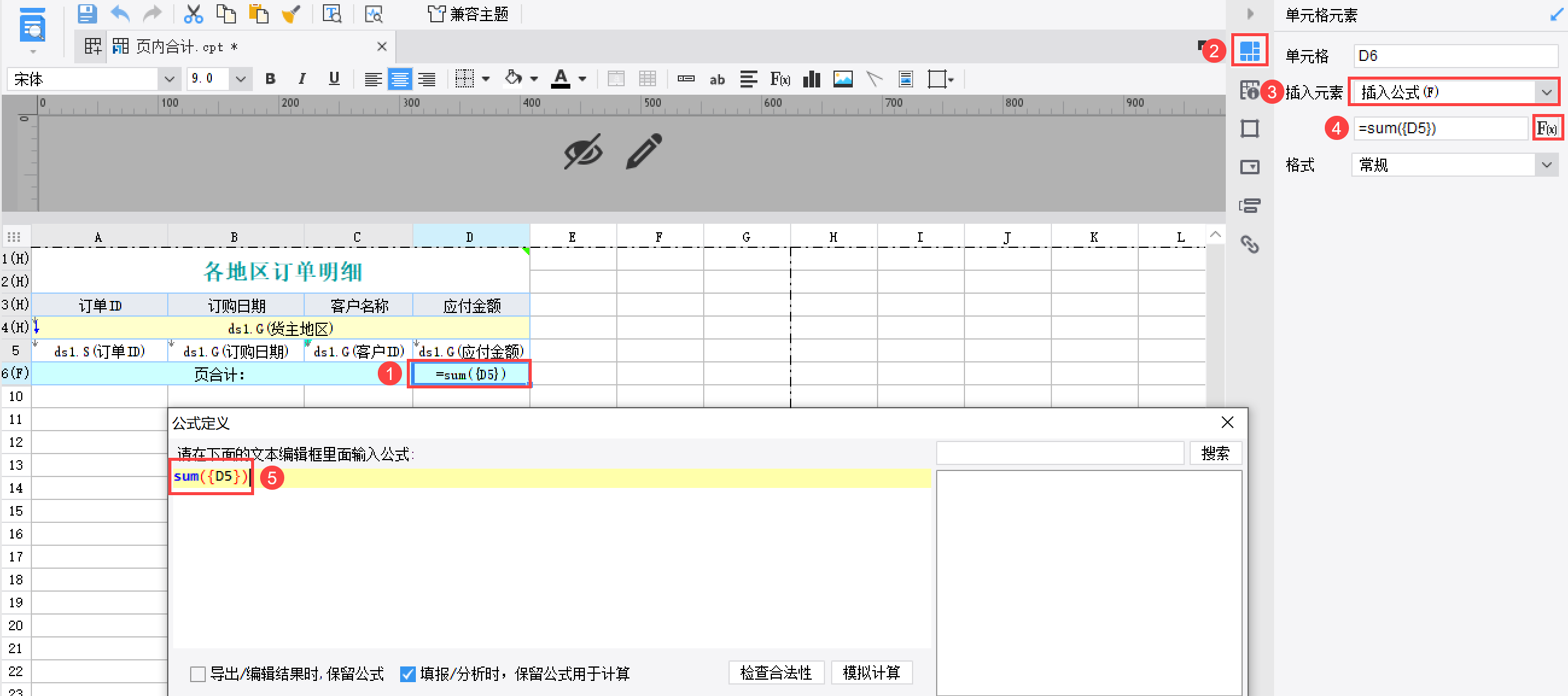Expand the 插入公式(F) insert element dropdown

coord(1546,92)
